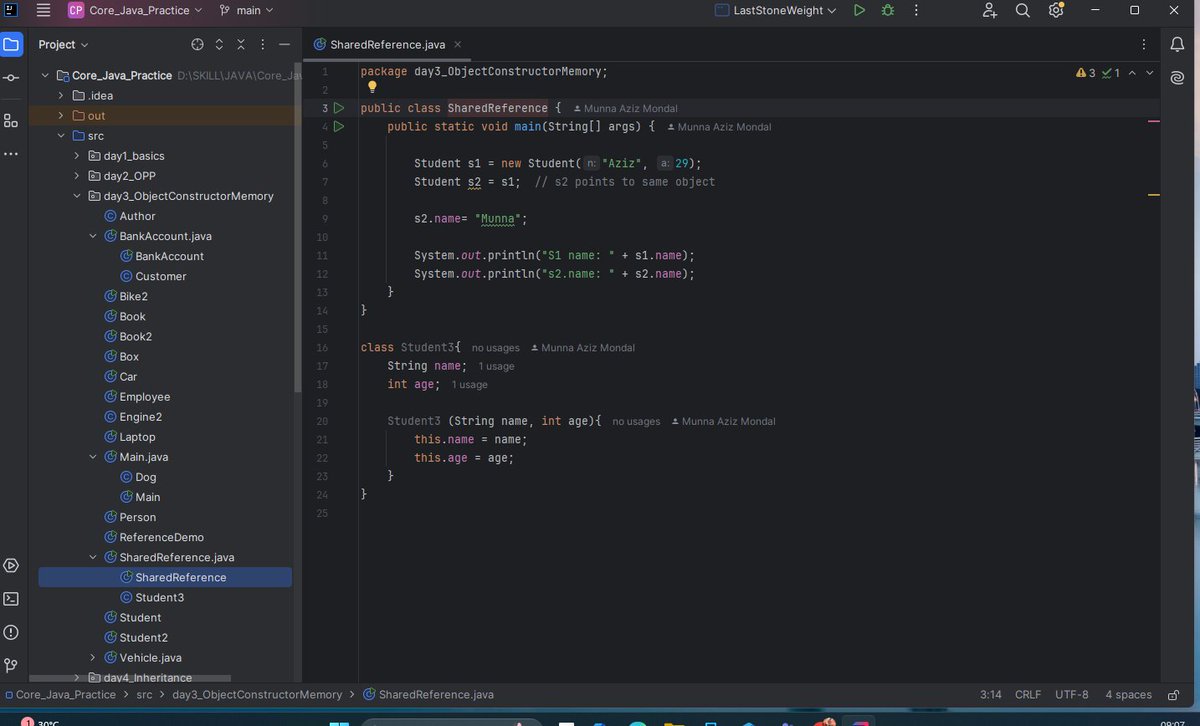Toggle read-only lock in status bar

click(x=1174, y=694)
